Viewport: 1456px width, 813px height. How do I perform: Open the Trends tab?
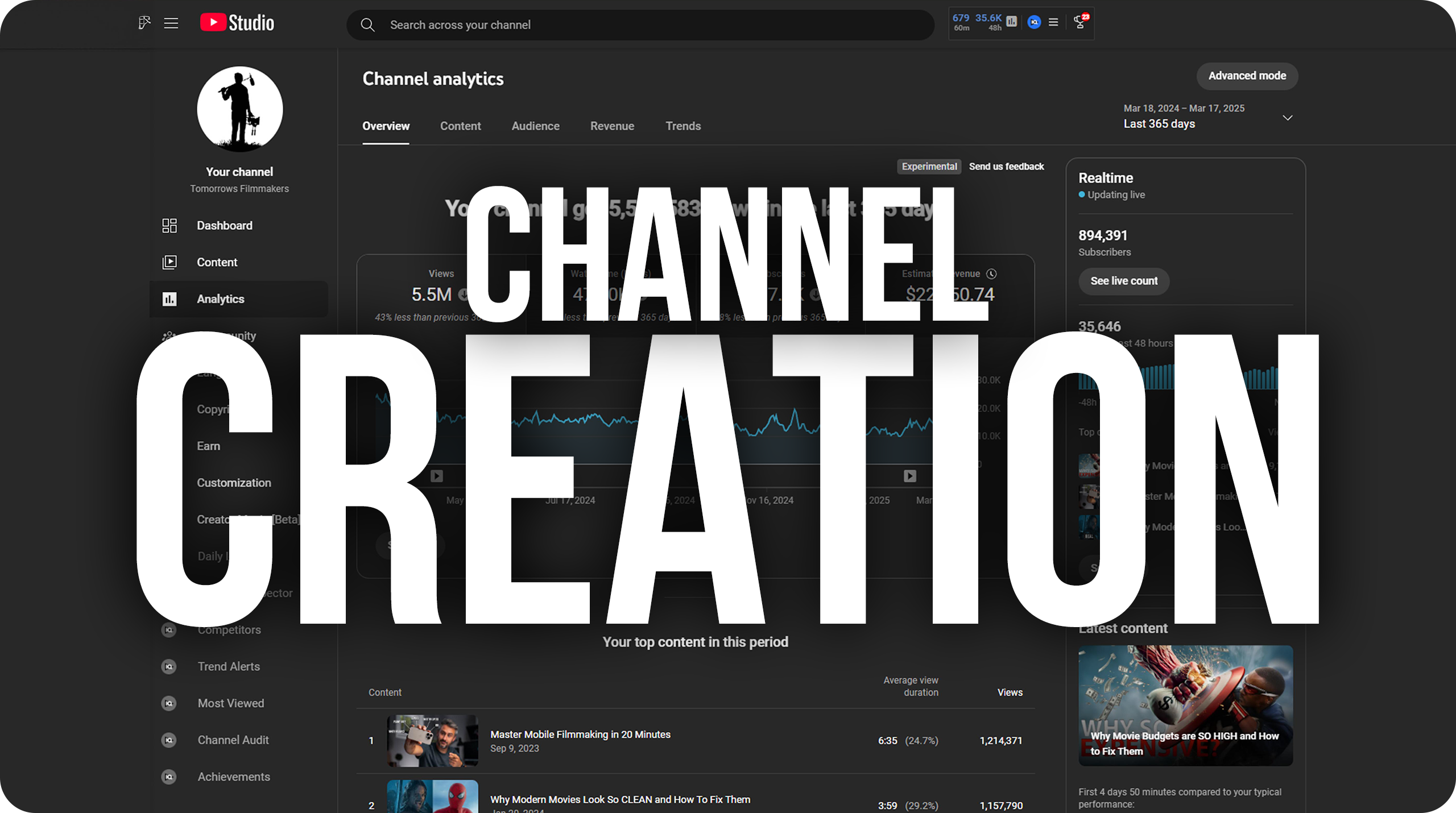coord(683,126)
